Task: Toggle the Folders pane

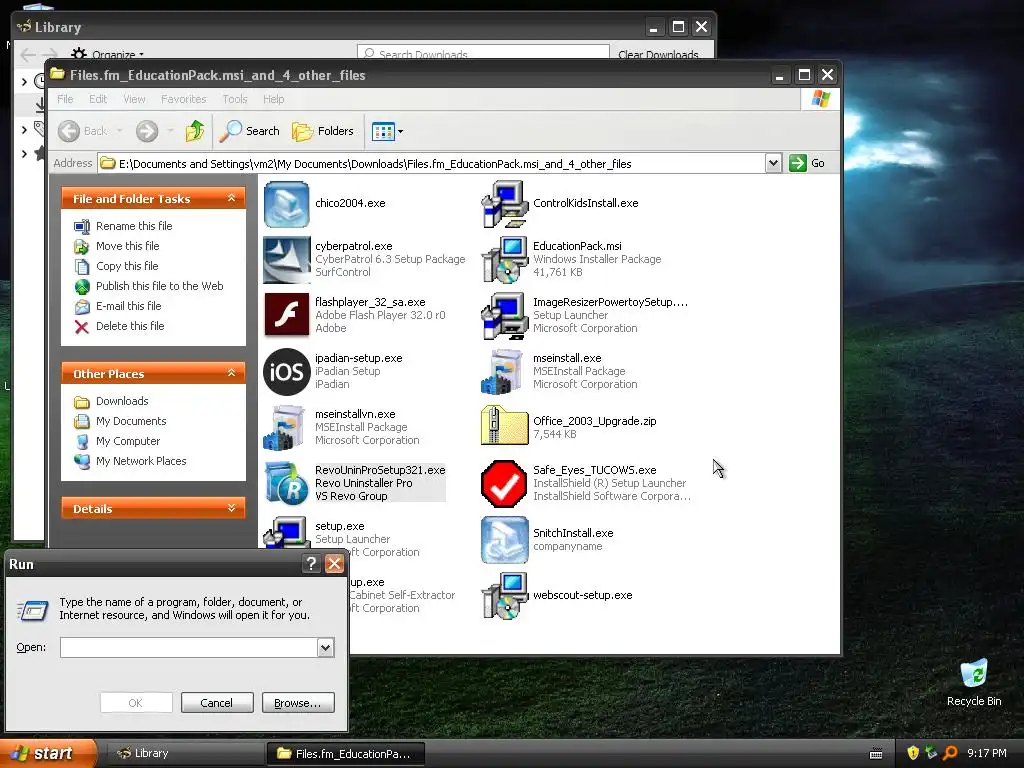Action: click(x=323, y=131)
